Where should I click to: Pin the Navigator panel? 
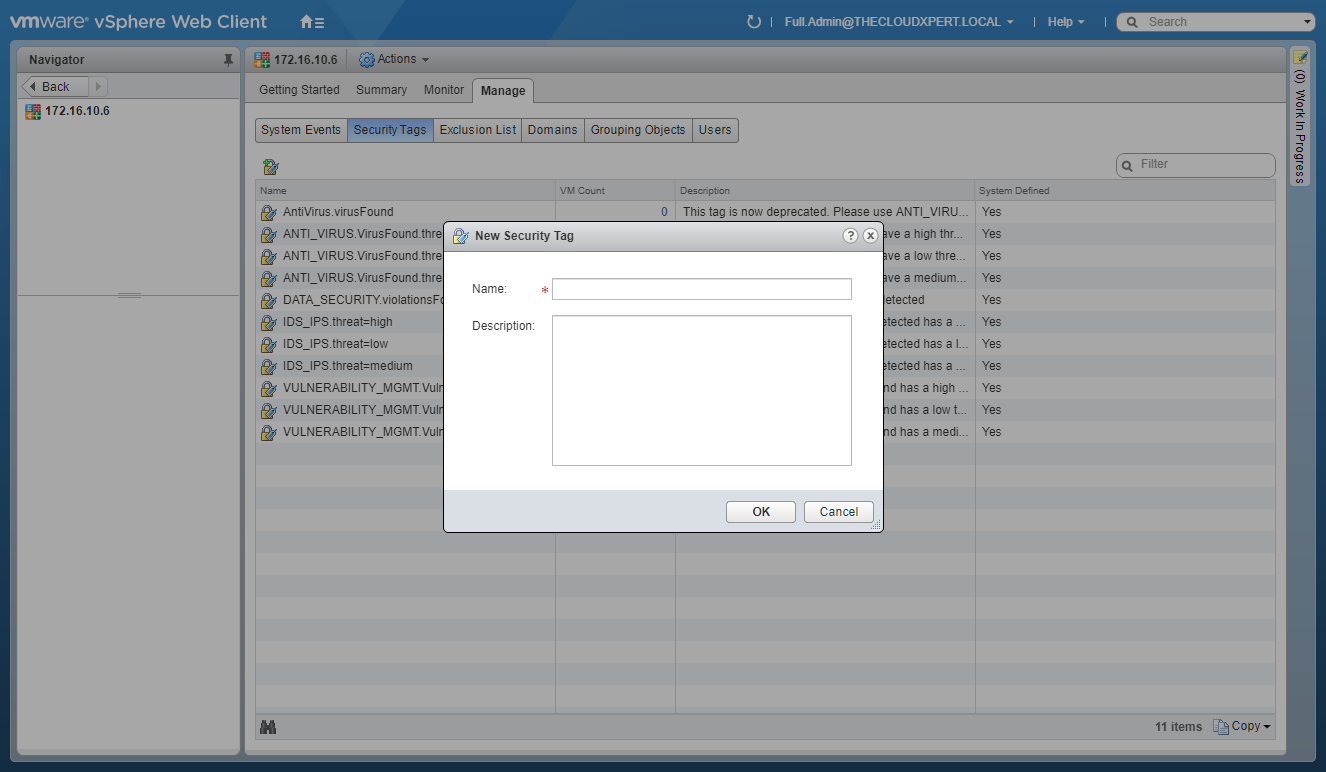pyautogui.click(x=228, y=60)
